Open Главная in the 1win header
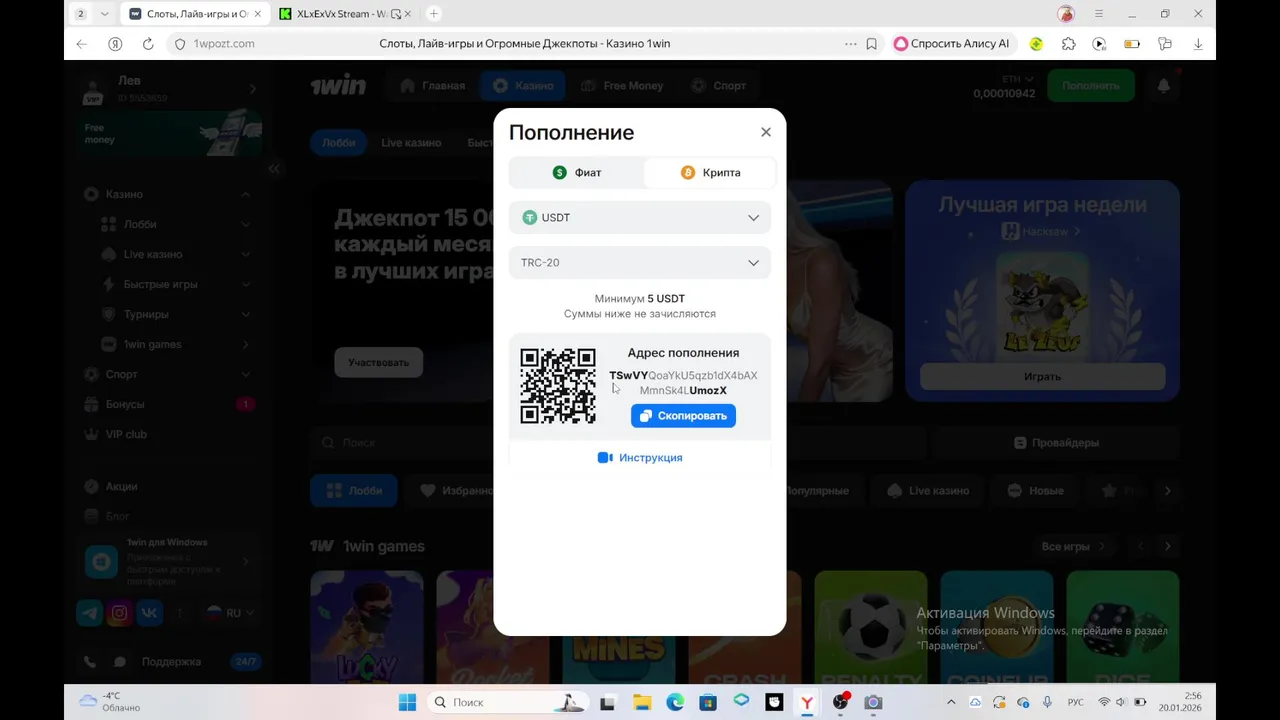 tap(433, 86)
